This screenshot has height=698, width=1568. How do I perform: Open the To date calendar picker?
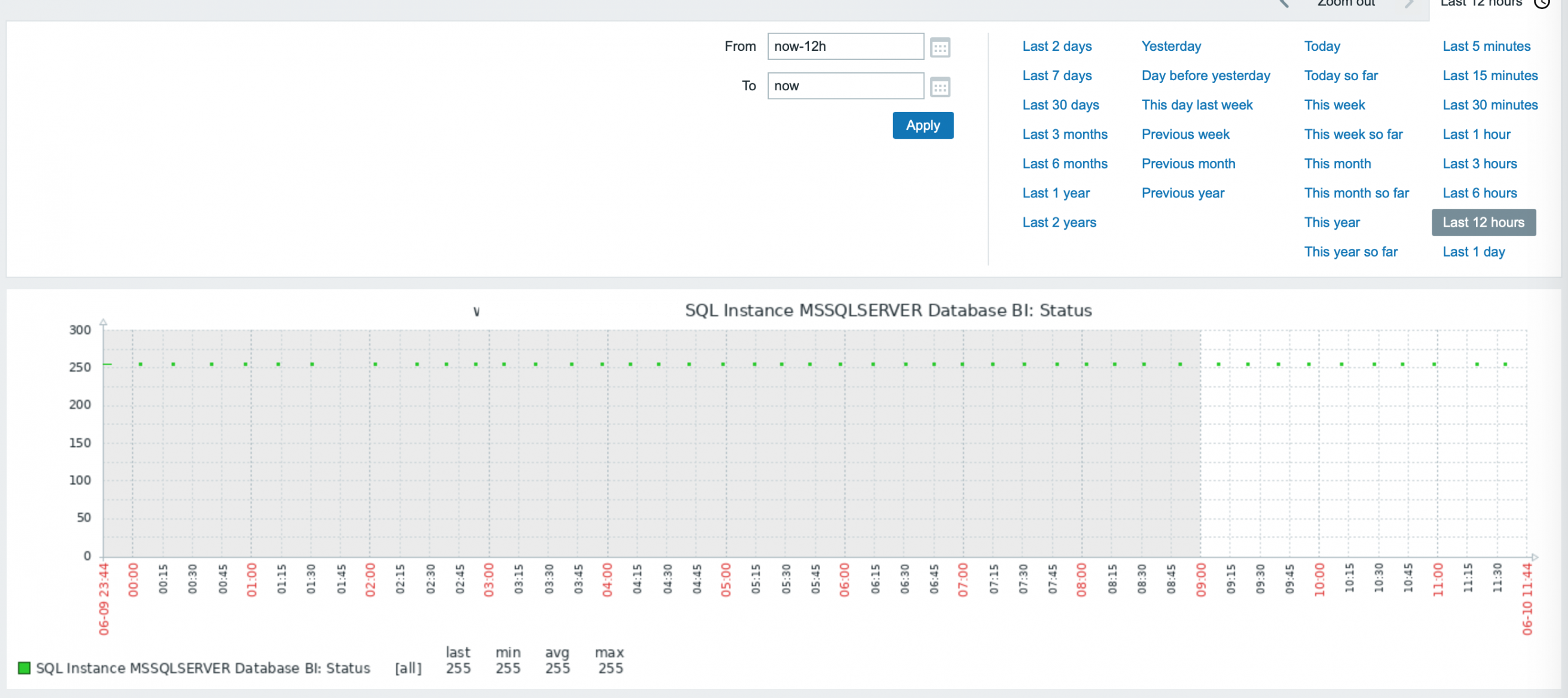940,87
